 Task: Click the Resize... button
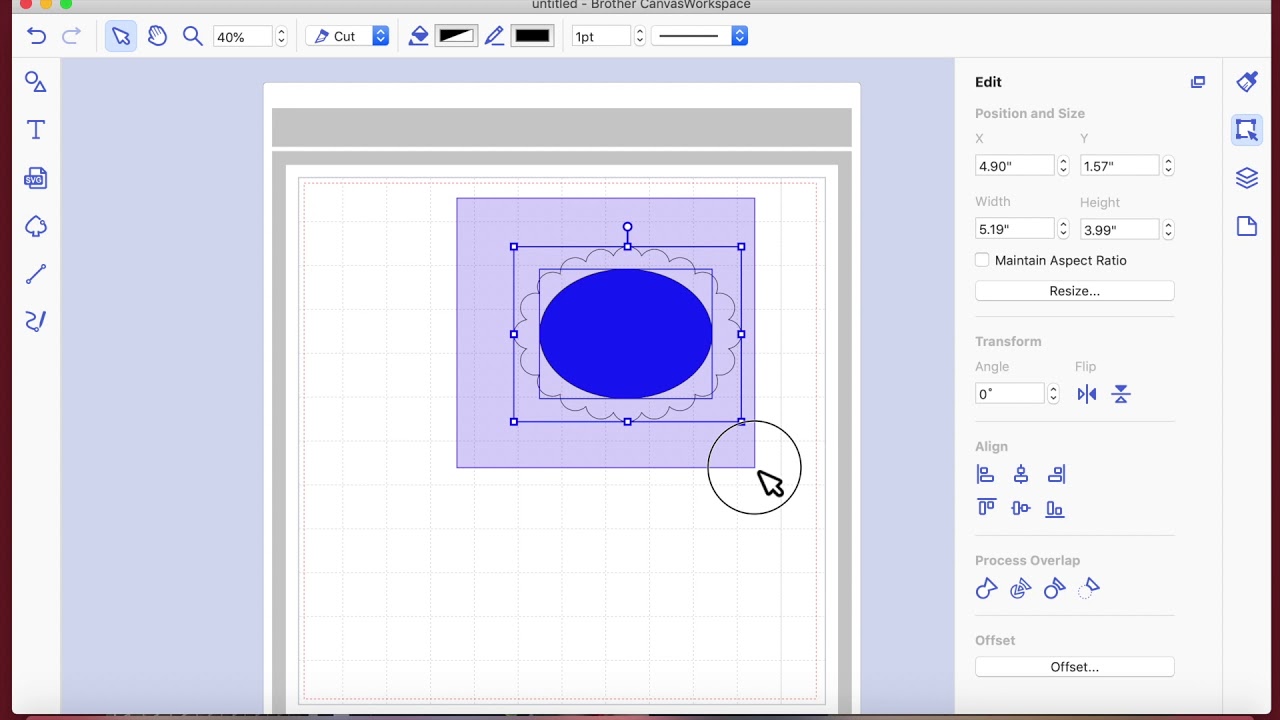point(1075,291)
